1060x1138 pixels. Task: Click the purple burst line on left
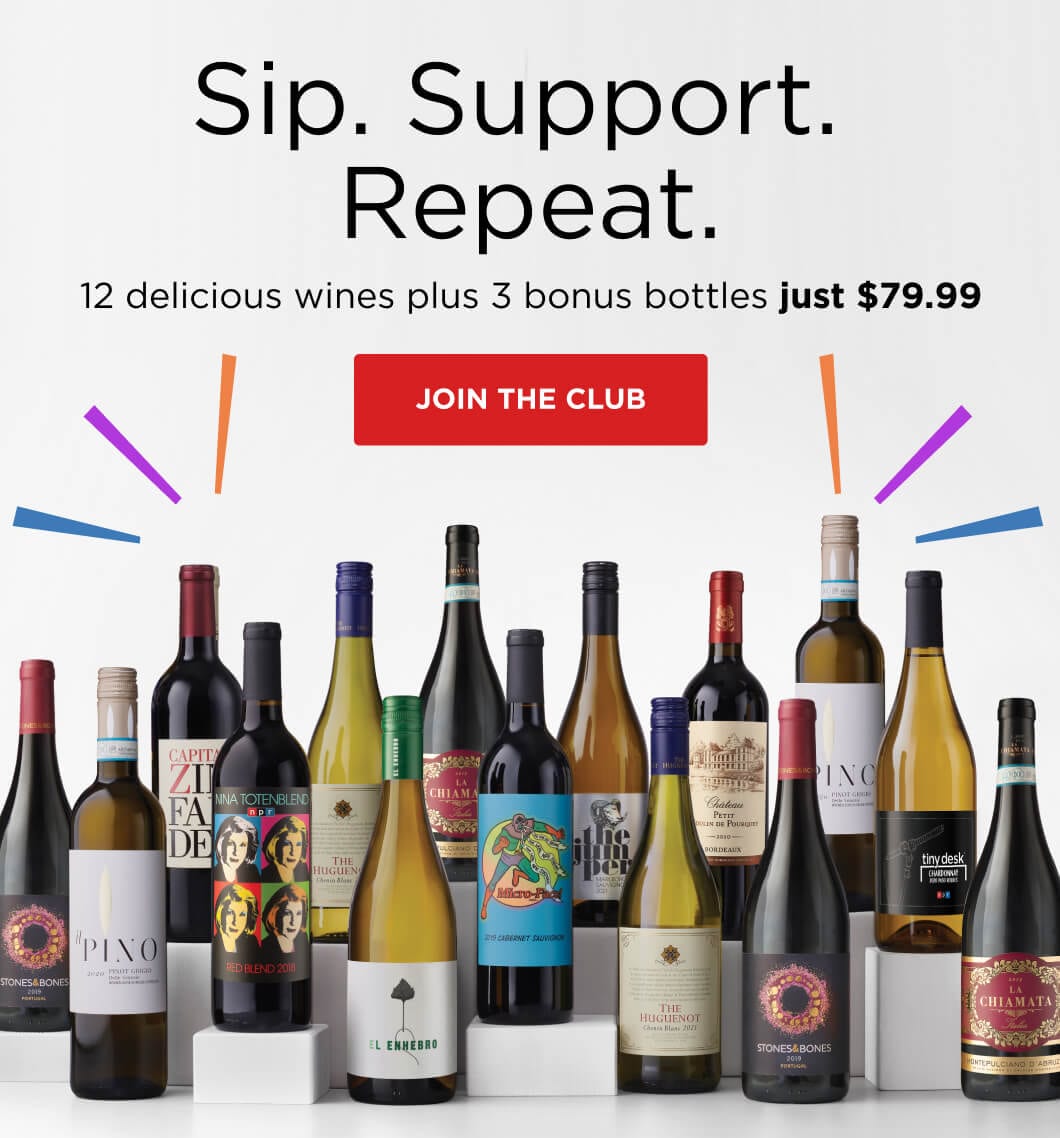click(x=132, y=454)
